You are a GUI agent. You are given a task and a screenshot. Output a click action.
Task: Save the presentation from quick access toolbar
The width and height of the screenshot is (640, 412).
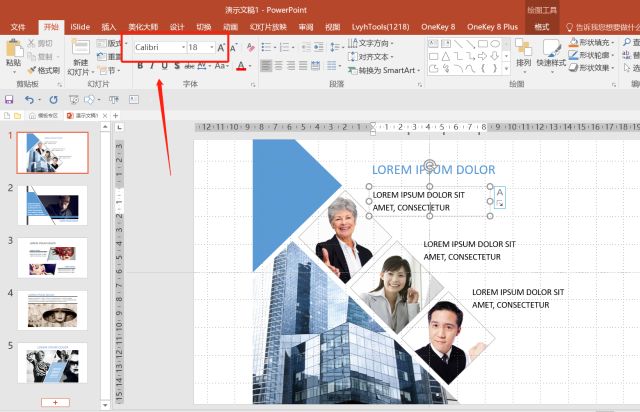(9, 99)
